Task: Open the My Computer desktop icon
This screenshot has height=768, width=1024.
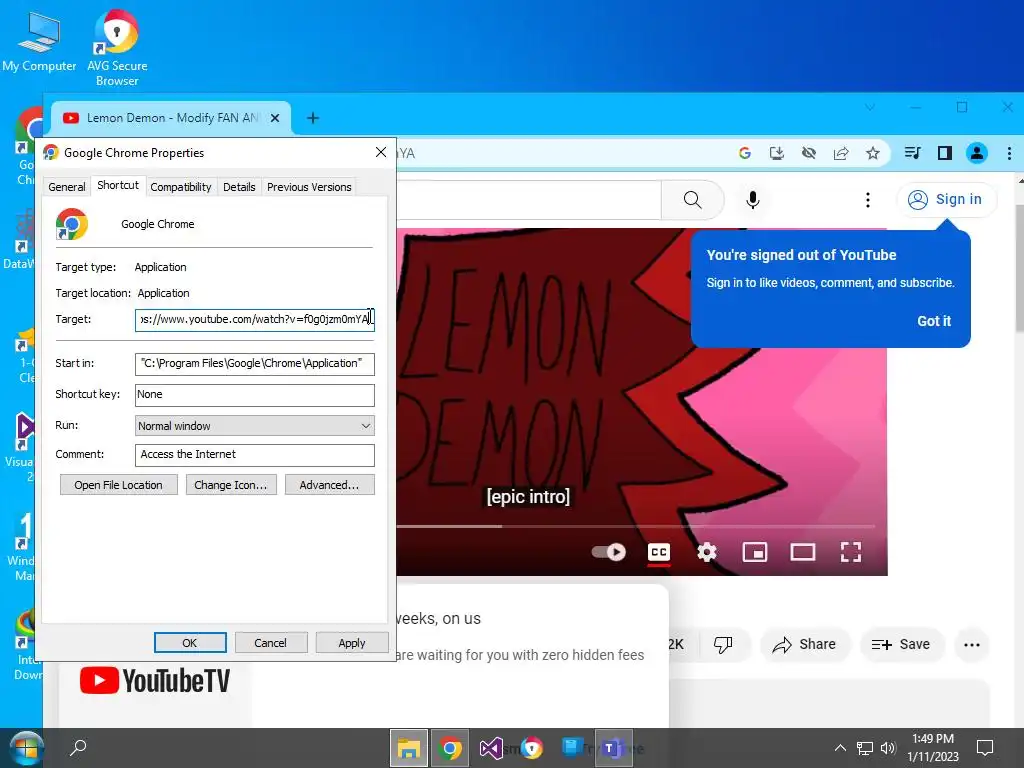Action: (39, 42)
